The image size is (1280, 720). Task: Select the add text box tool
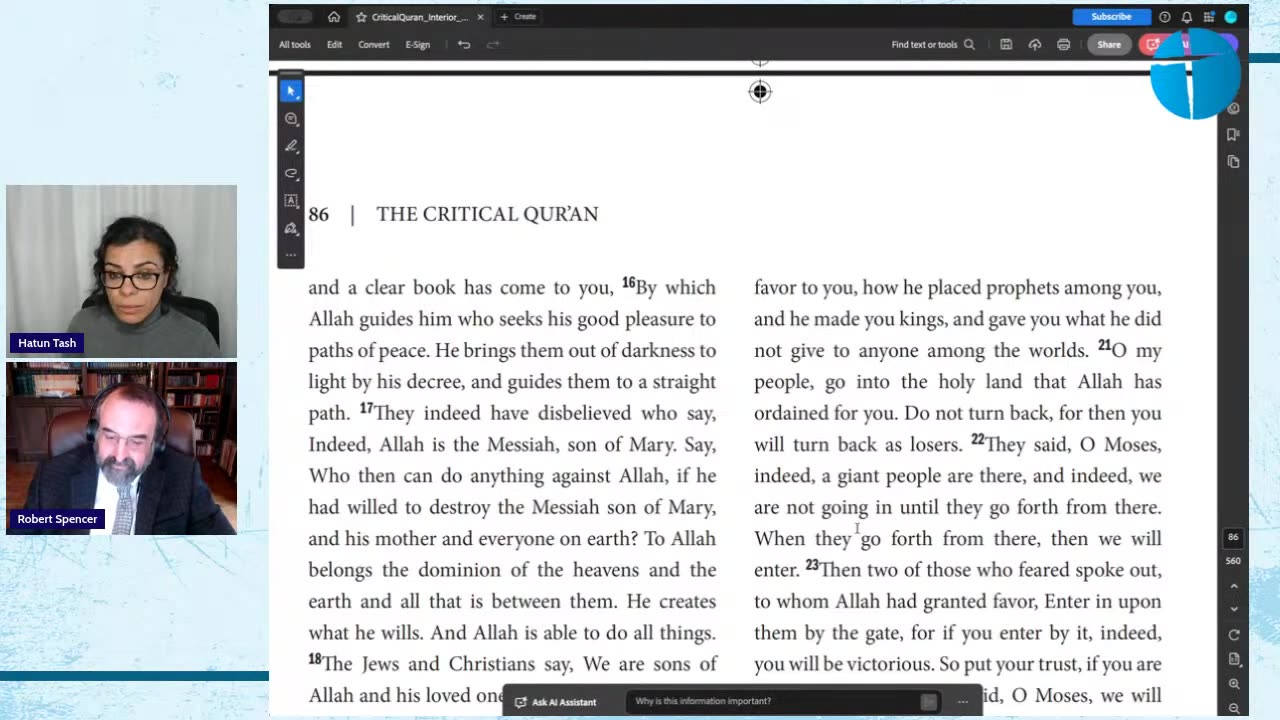[291, 200]
